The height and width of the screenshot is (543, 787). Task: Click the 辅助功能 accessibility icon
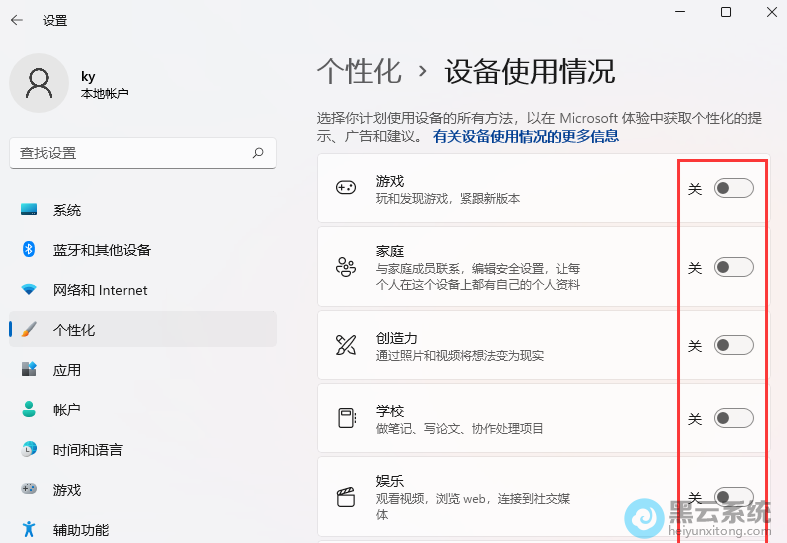(x=29, y=529)
